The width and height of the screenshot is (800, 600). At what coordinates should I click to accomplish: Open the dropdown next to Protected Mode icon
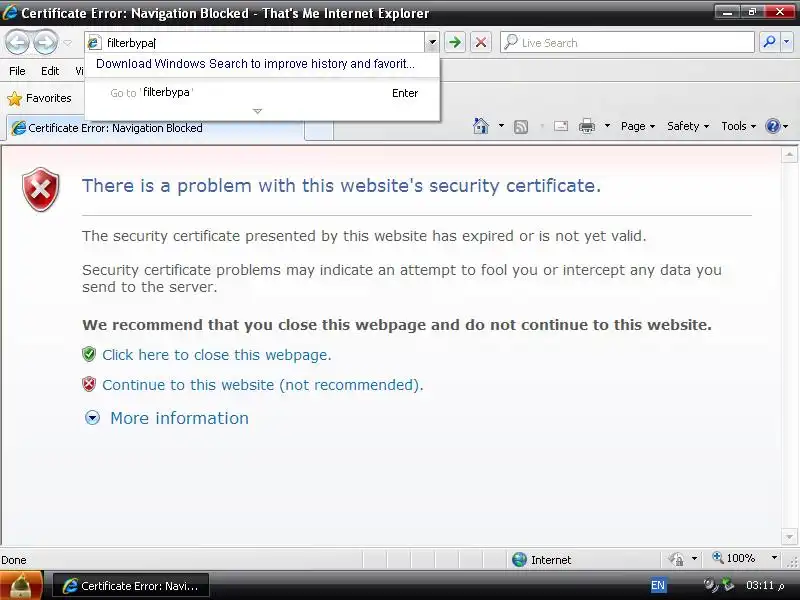click(694, 559)
